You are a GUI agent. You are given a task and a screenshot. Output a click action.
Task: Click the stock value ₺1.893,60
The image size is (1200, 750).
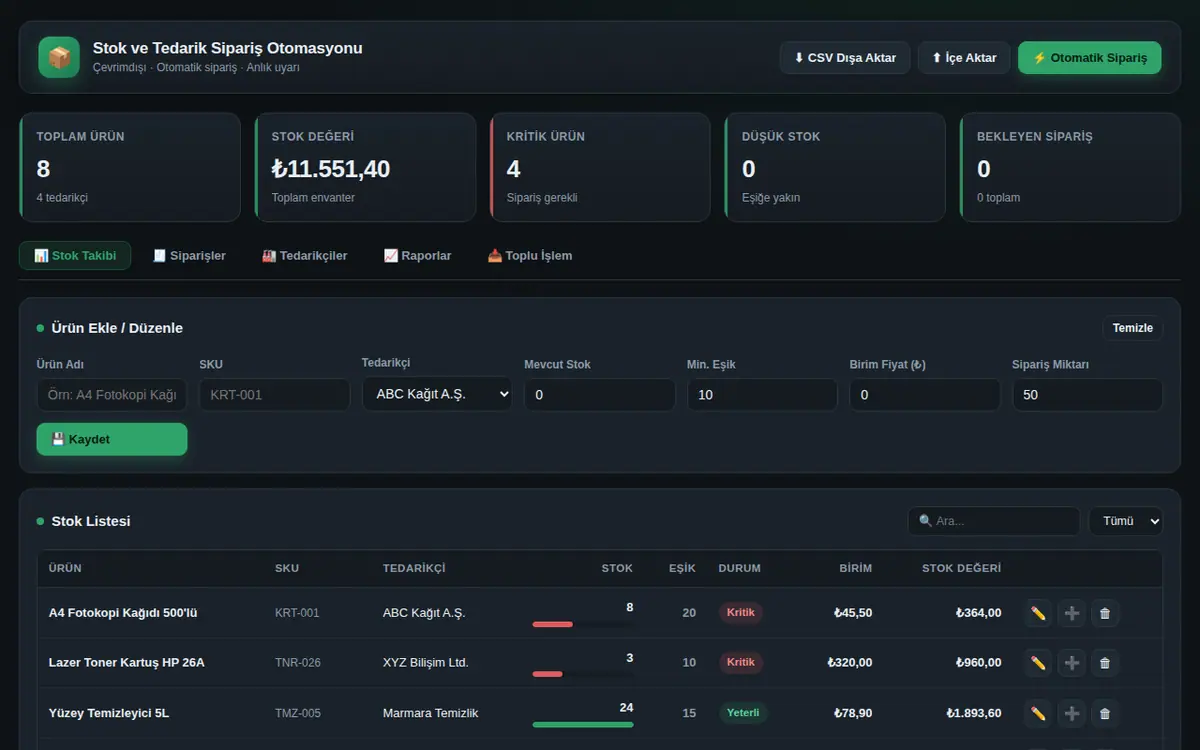coord(974,713)
